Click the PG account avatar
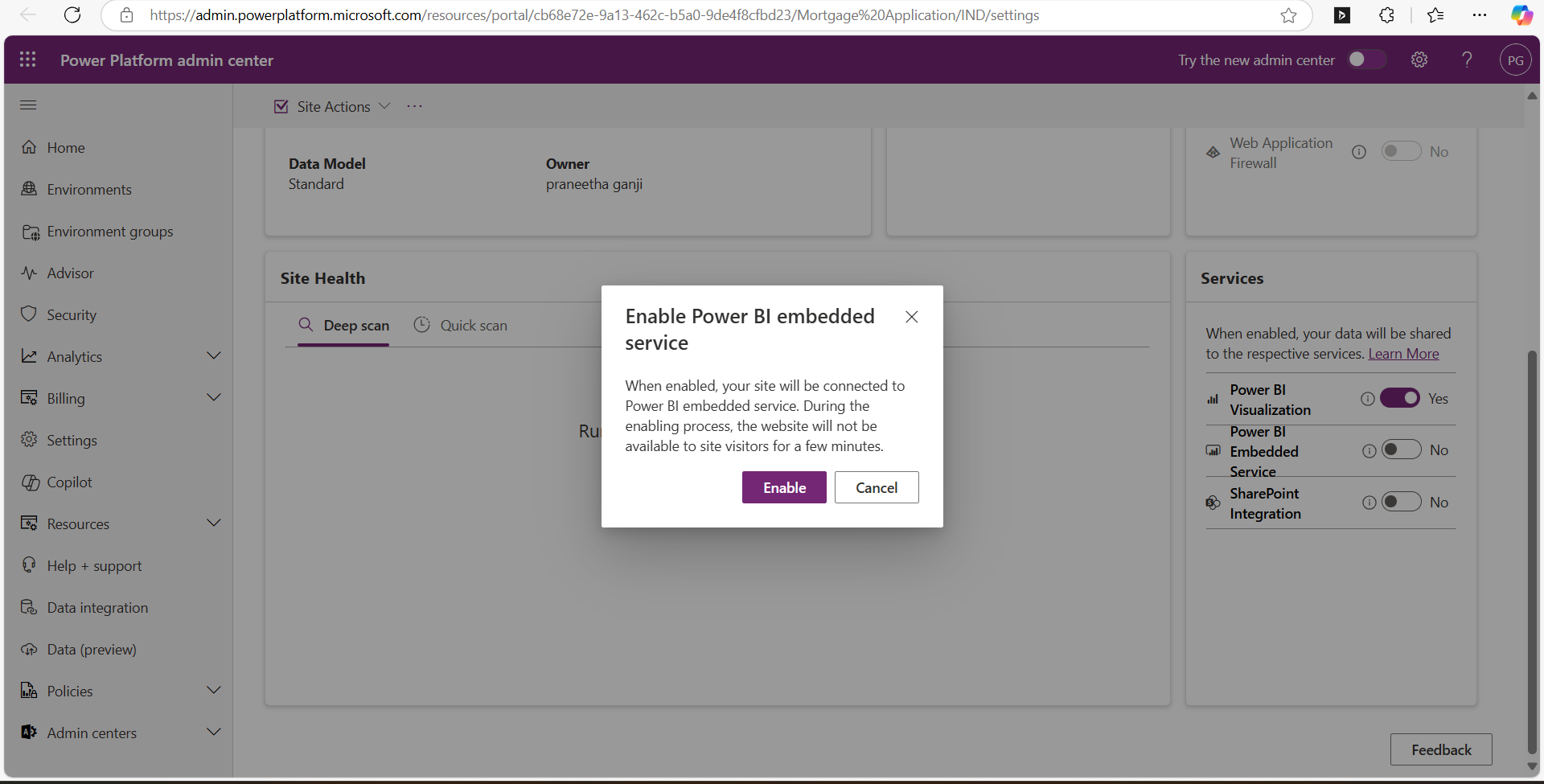This screenshot has height=784, width=1544. [1515, 60]
